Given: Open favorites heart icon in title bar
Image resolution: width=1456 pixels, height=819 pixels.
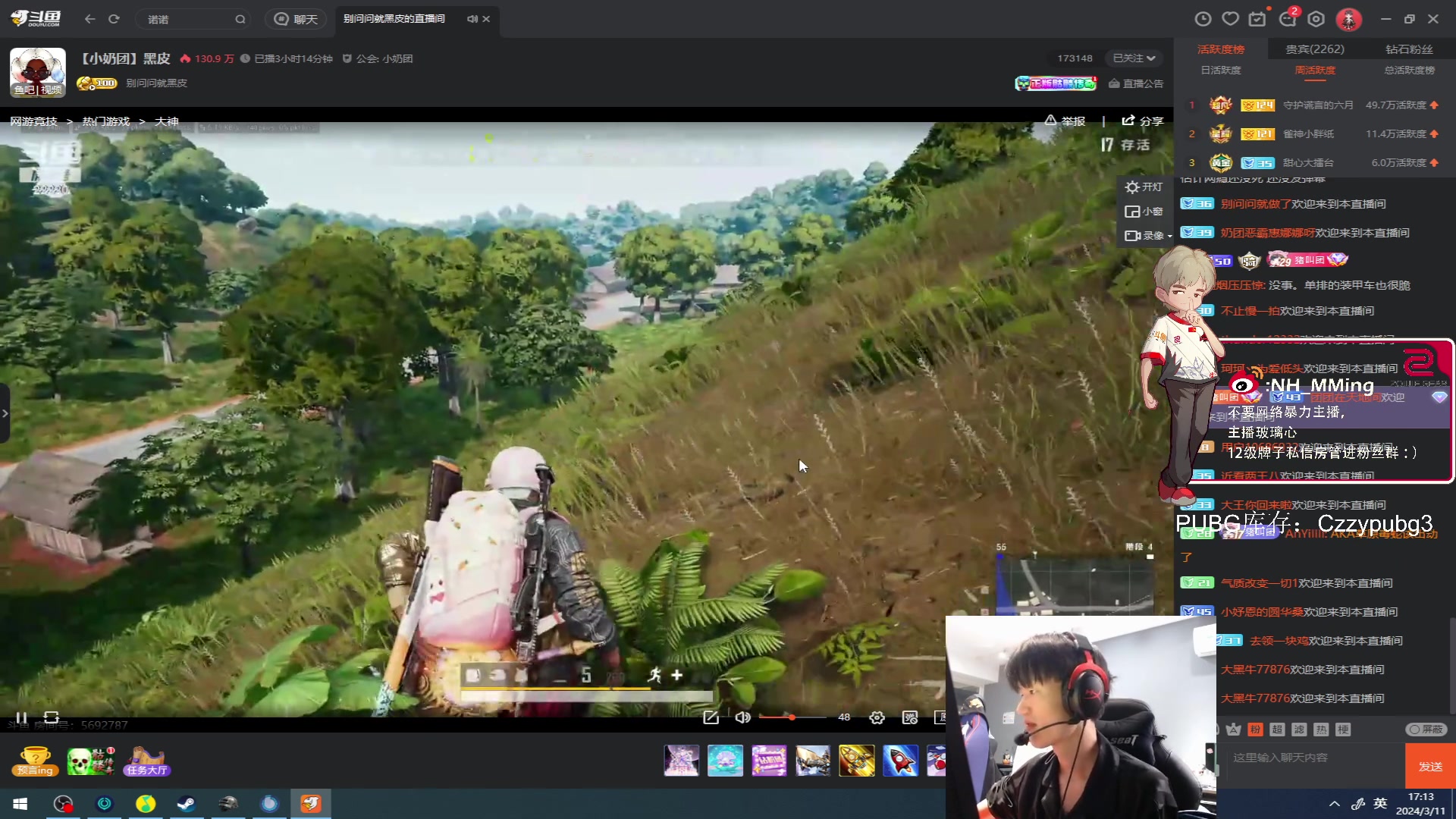Looking at the screenshot, I should (x=1230, y=19).
